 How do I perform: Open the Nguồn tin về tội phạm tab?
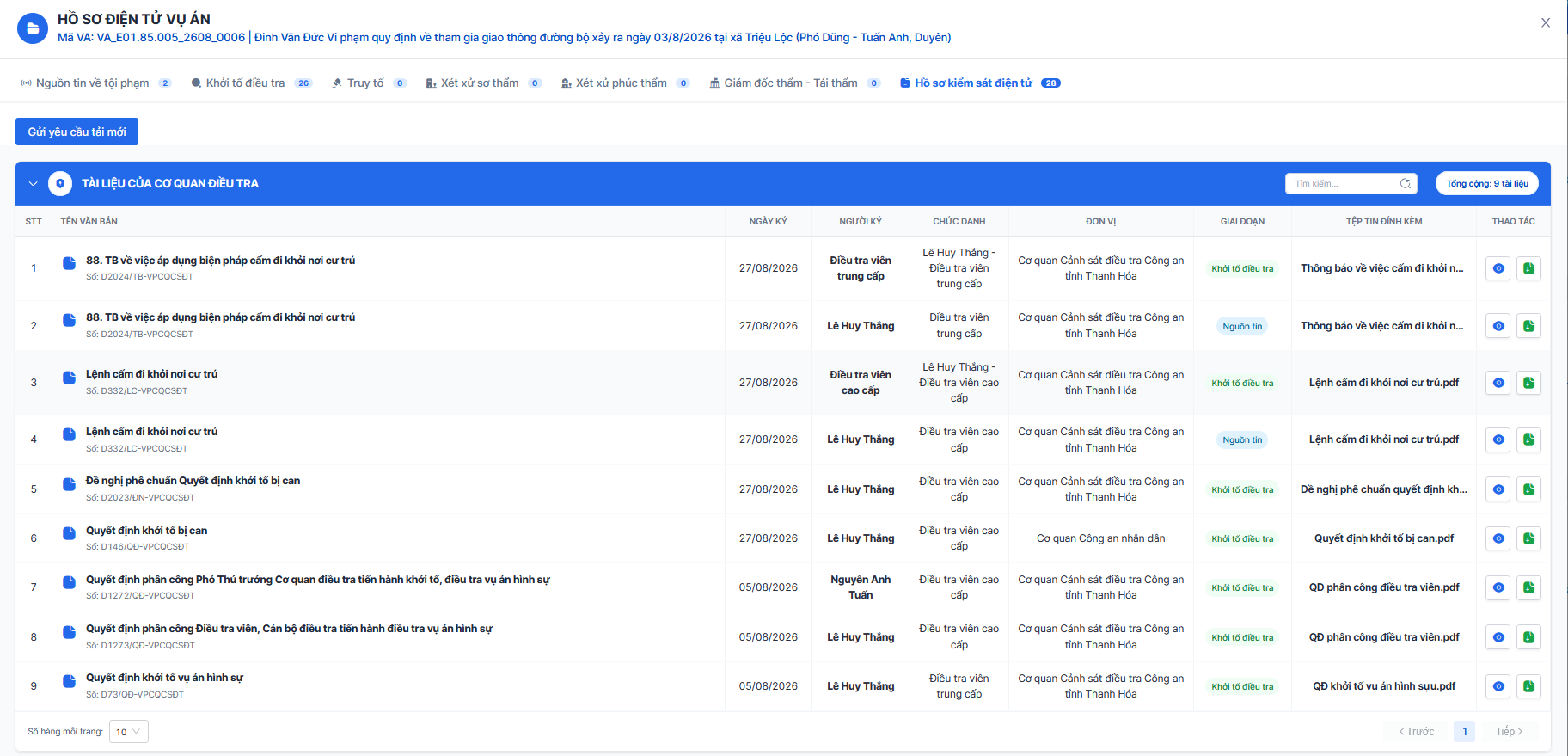pos(95,83)
